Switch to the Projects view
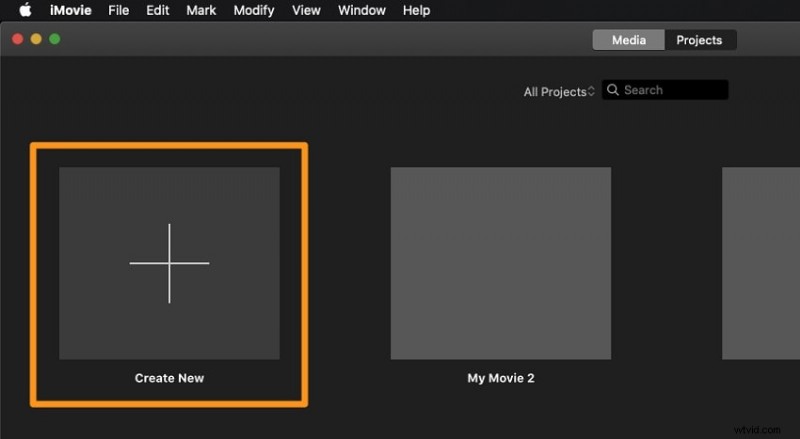Viewport: 800px width, 439px height. click(x=699, y=40)
